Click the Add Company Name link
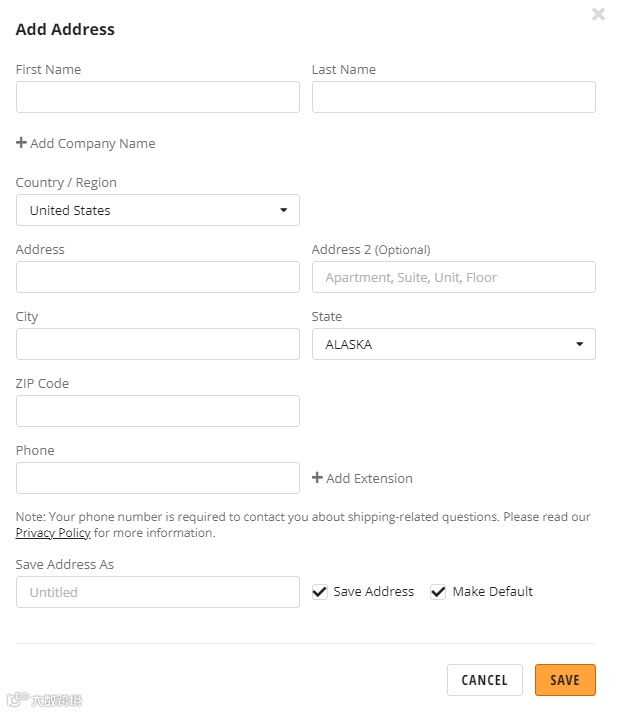The image size is (619, 713). (93, 143)
